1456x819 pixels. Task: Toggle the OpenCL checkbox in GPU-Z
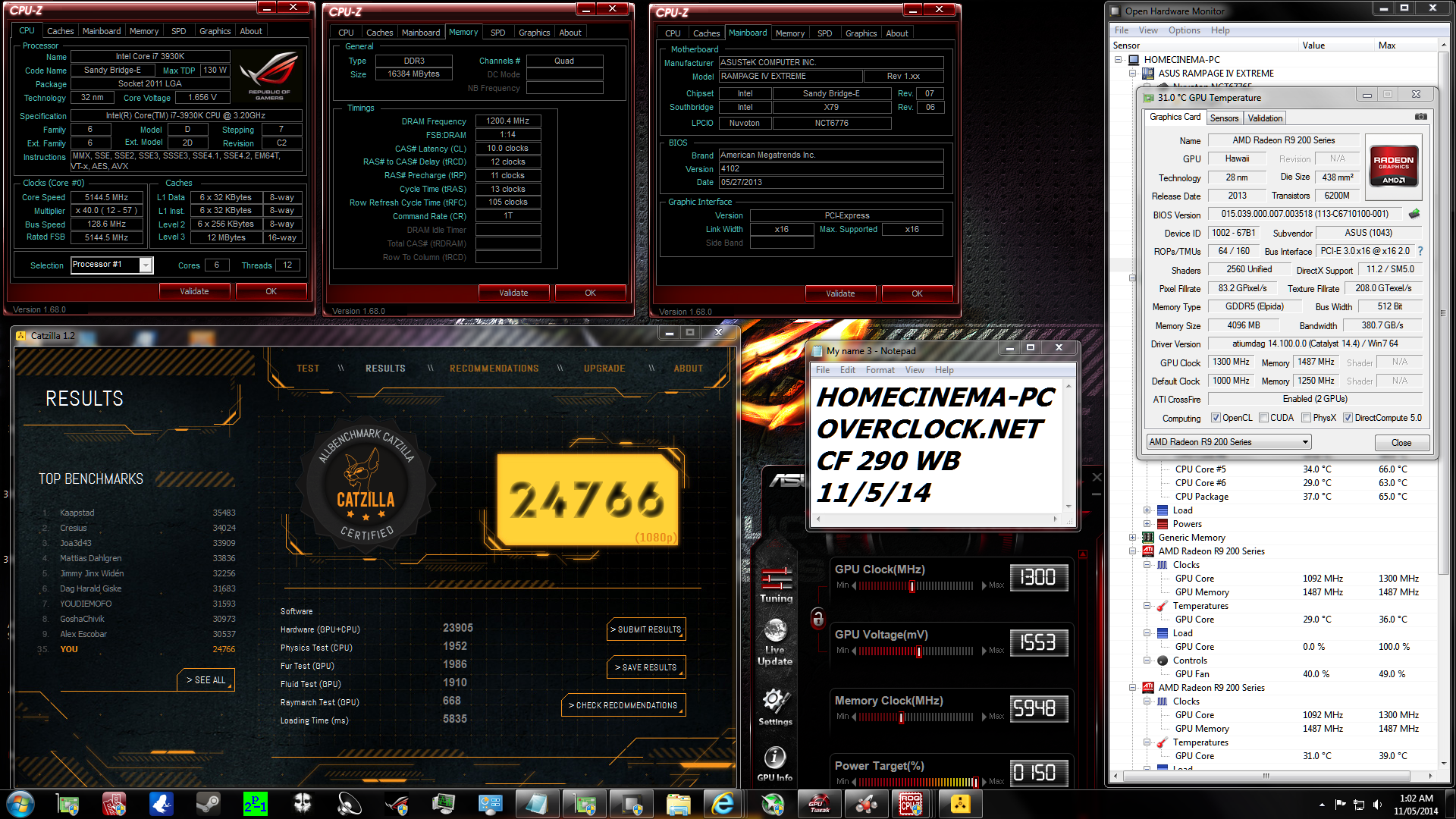(1216, 418)
